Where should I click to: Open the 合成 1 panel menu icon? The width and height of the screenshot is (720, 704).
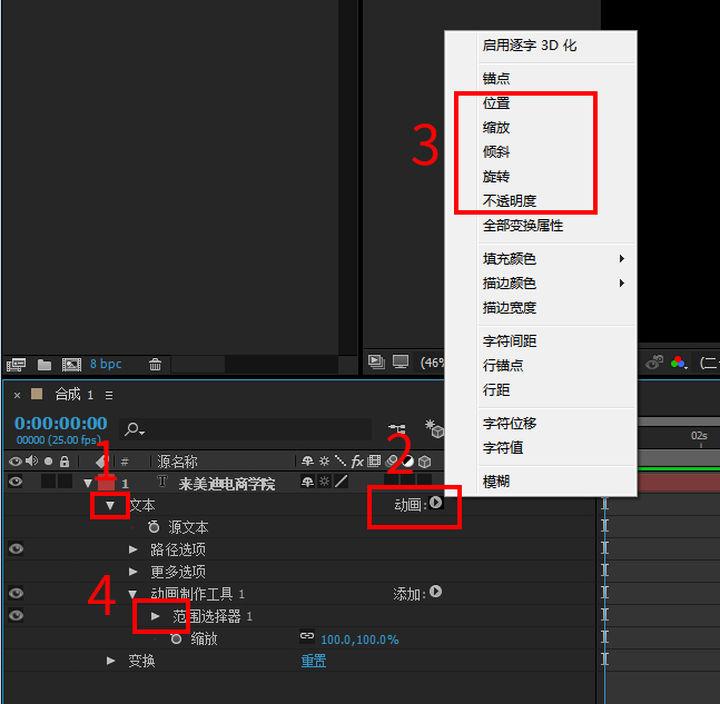[109, 395]
